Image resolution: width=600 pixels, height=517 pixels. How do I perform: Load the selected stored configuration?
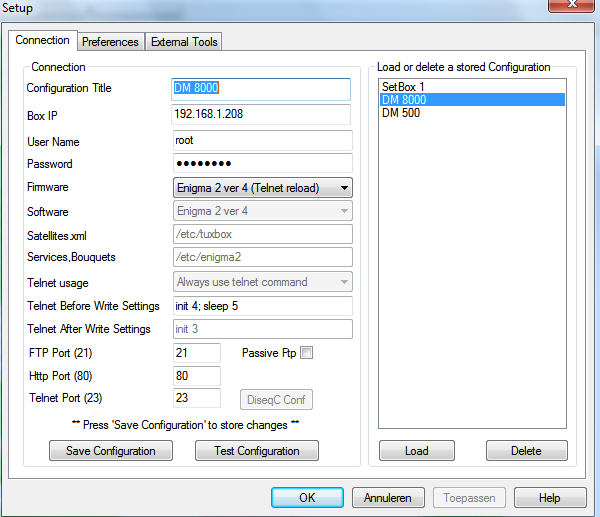tap(417, 450)
